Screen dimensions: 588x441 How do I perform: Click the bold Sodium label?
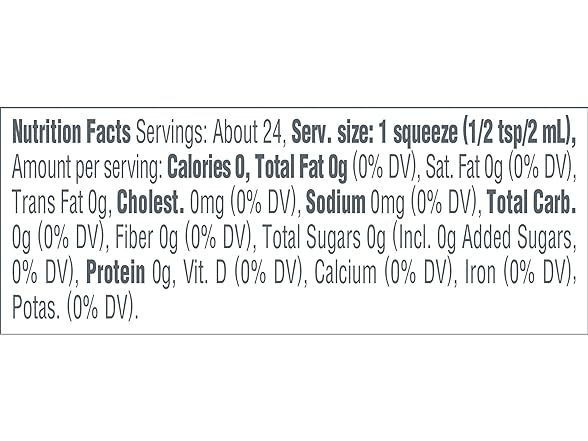pos(335,202)
